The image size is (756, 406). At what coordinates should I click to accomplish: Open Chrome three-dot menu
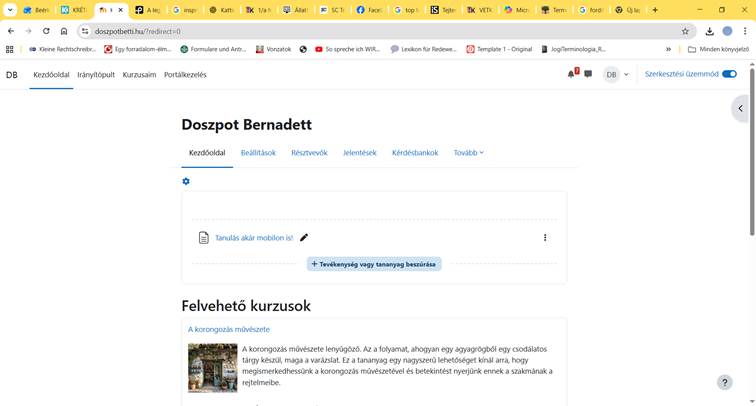tap(745, 31)
